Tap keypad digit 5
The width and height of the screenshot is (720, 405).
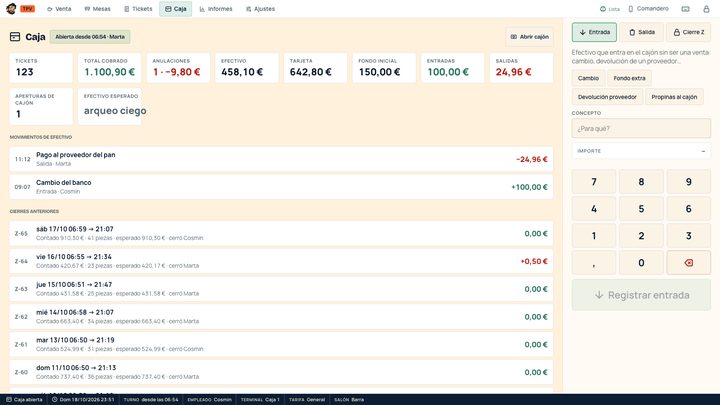pyautogui.click(x=641, y=209)
